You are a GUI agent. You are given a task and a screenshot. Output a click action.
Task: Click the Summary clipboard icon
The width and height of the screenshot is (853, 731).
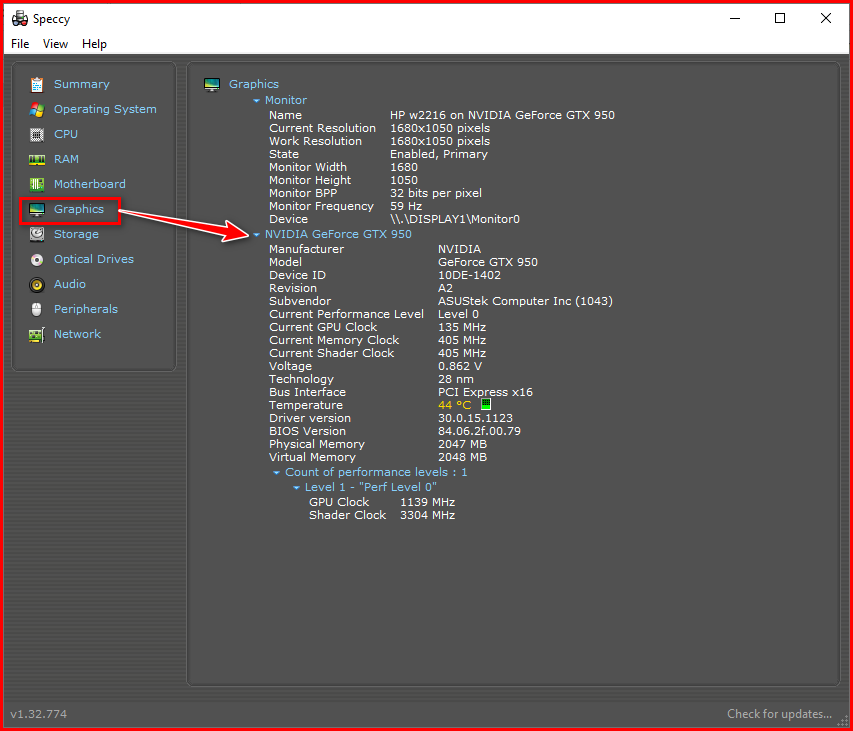tap(36, 84)
